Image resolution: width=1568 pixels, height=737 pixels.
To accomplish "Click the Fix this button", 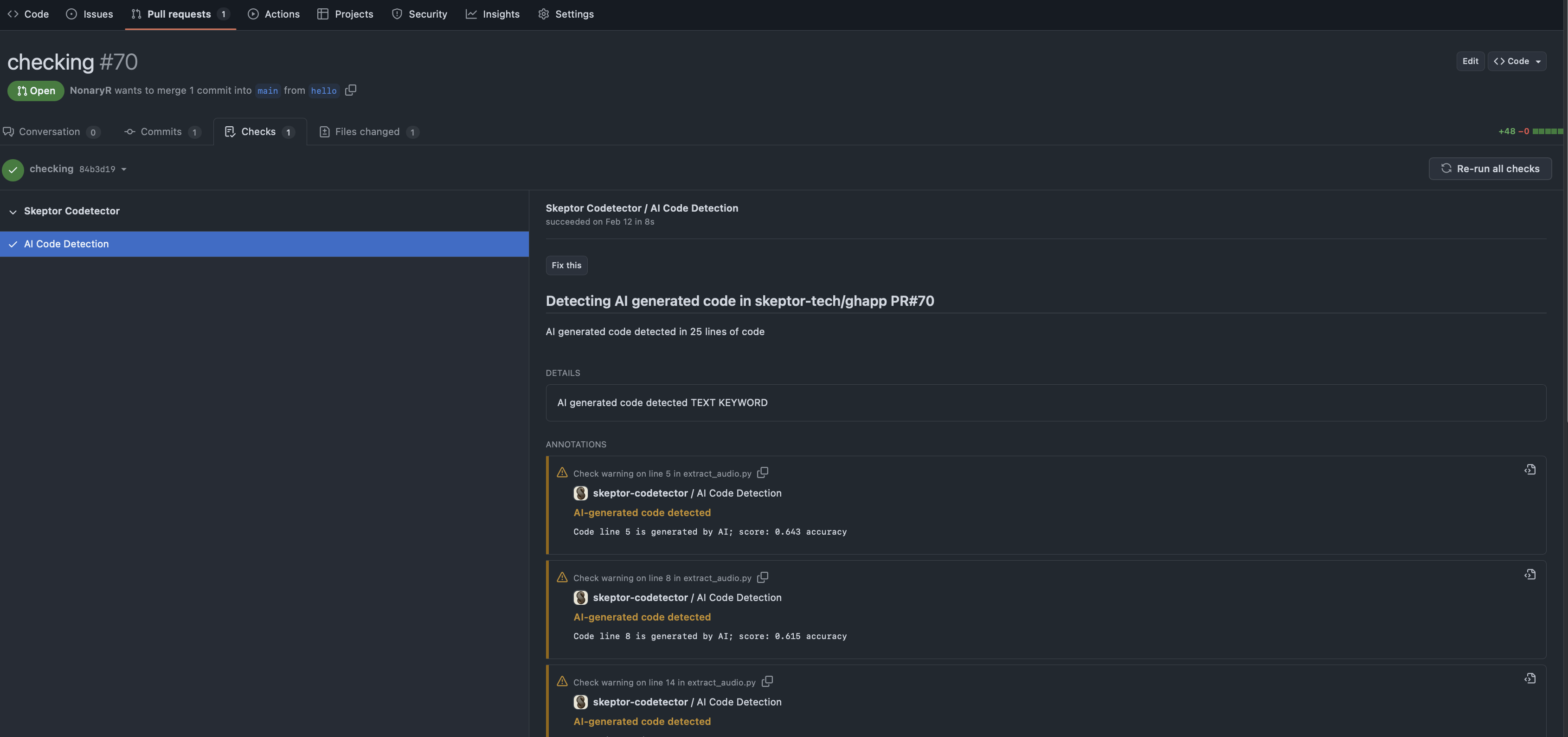I will coord(566,265).
